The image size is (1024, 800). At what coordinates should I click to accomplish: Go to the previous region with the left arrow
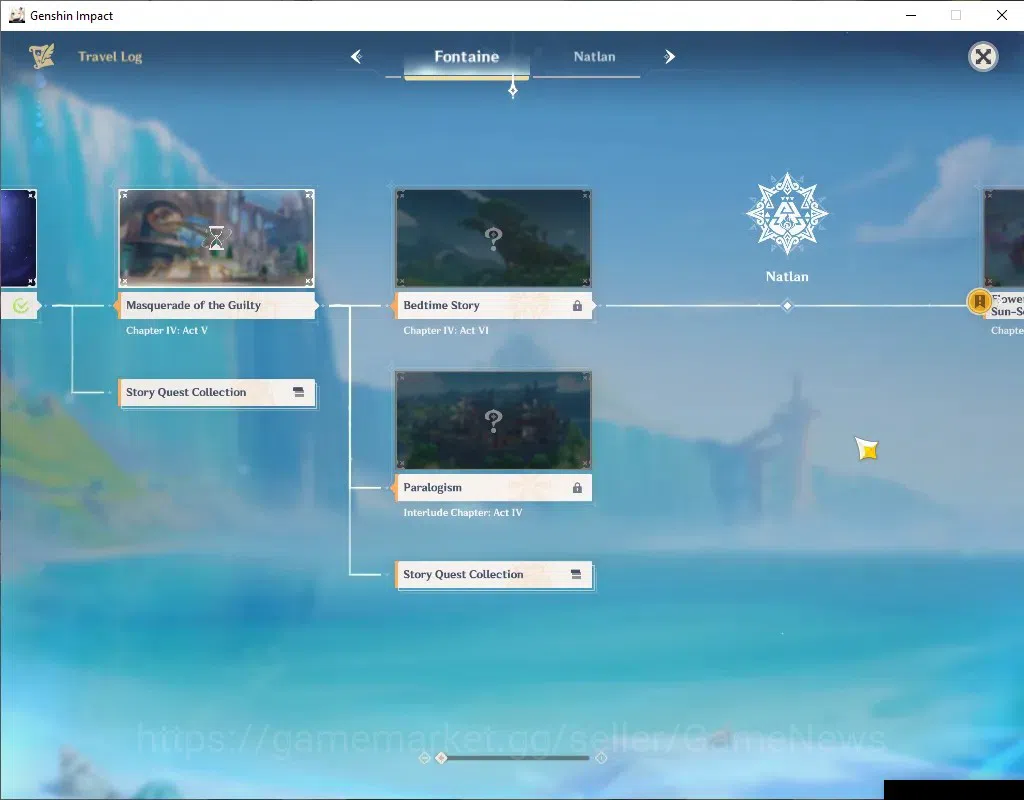click(x=357, y=57)
